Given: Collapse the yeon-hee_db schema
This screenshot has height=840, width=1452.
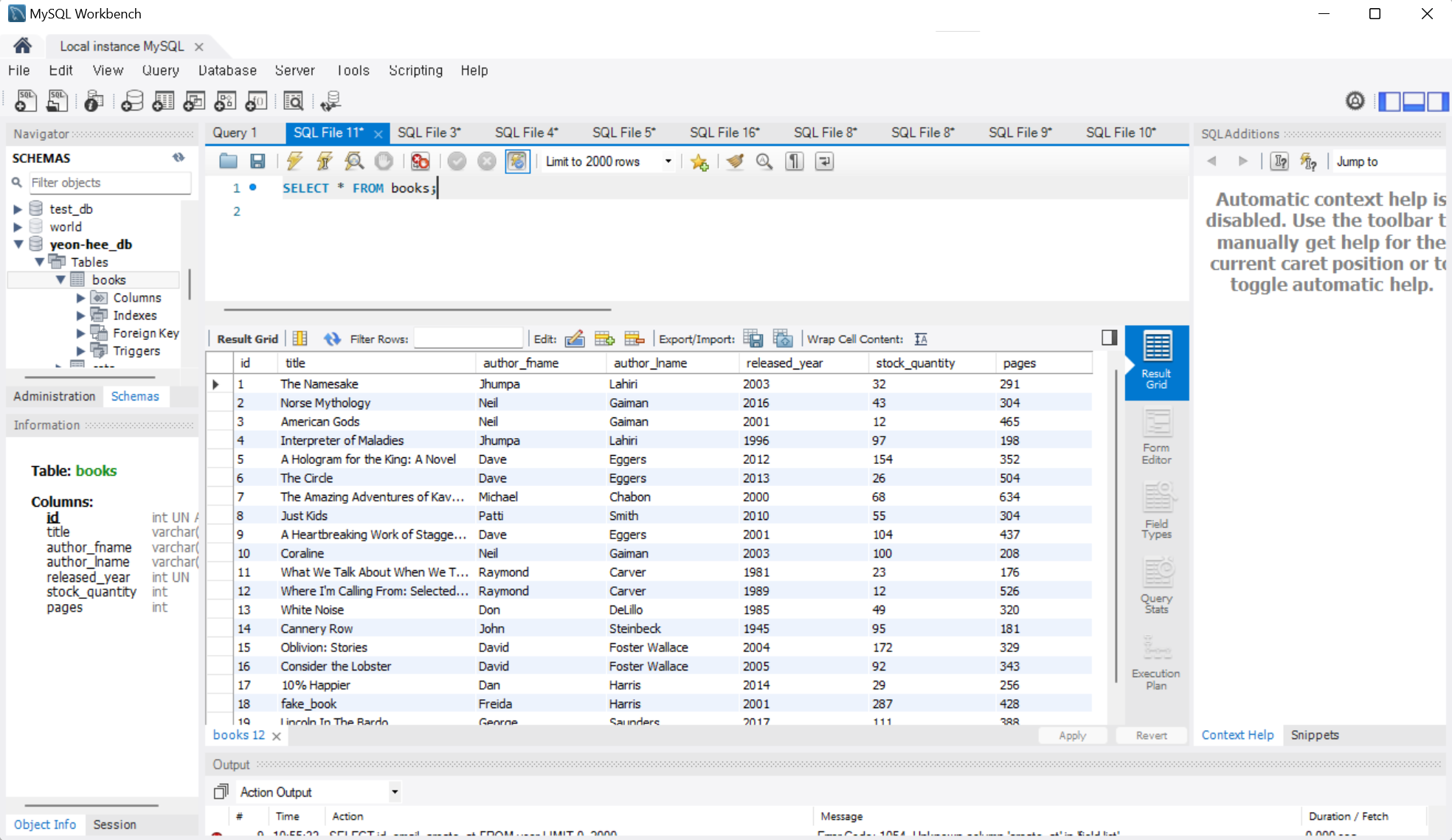Looking at the screenshot, I should [18, 244].
